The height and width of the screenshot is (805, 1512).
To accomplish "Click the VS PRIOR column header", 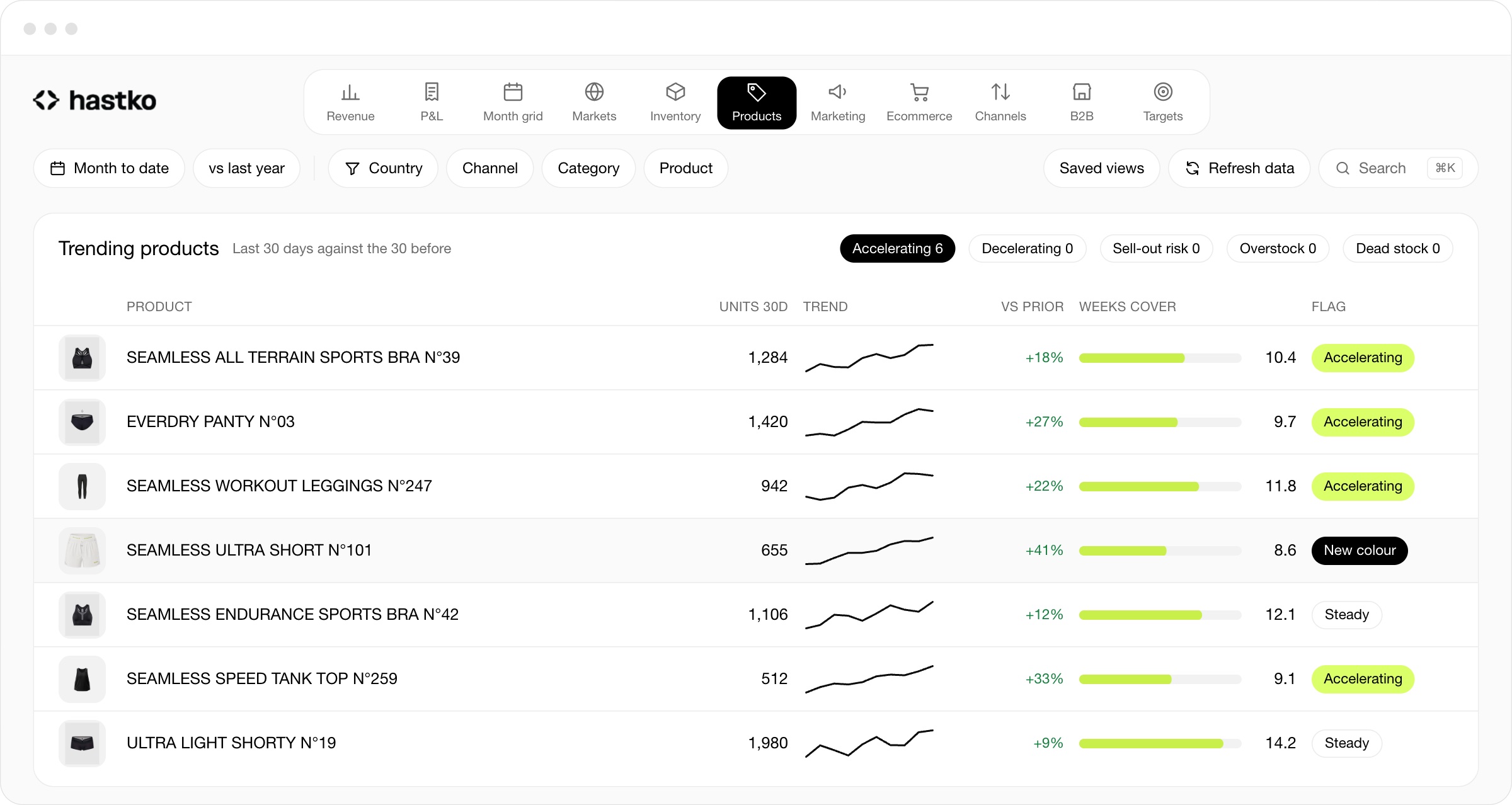I will click(x=1032, y=307).
